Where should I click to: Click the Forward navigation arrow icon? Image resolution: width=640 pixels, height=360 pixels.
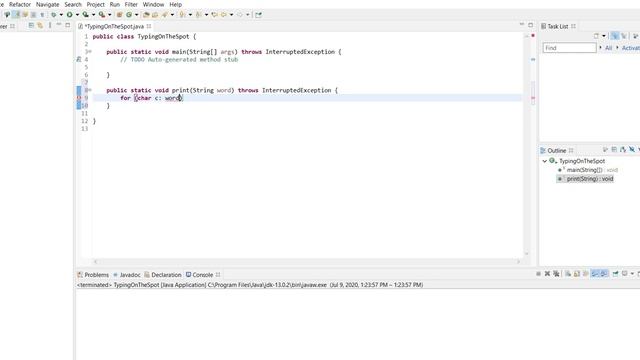240,15
